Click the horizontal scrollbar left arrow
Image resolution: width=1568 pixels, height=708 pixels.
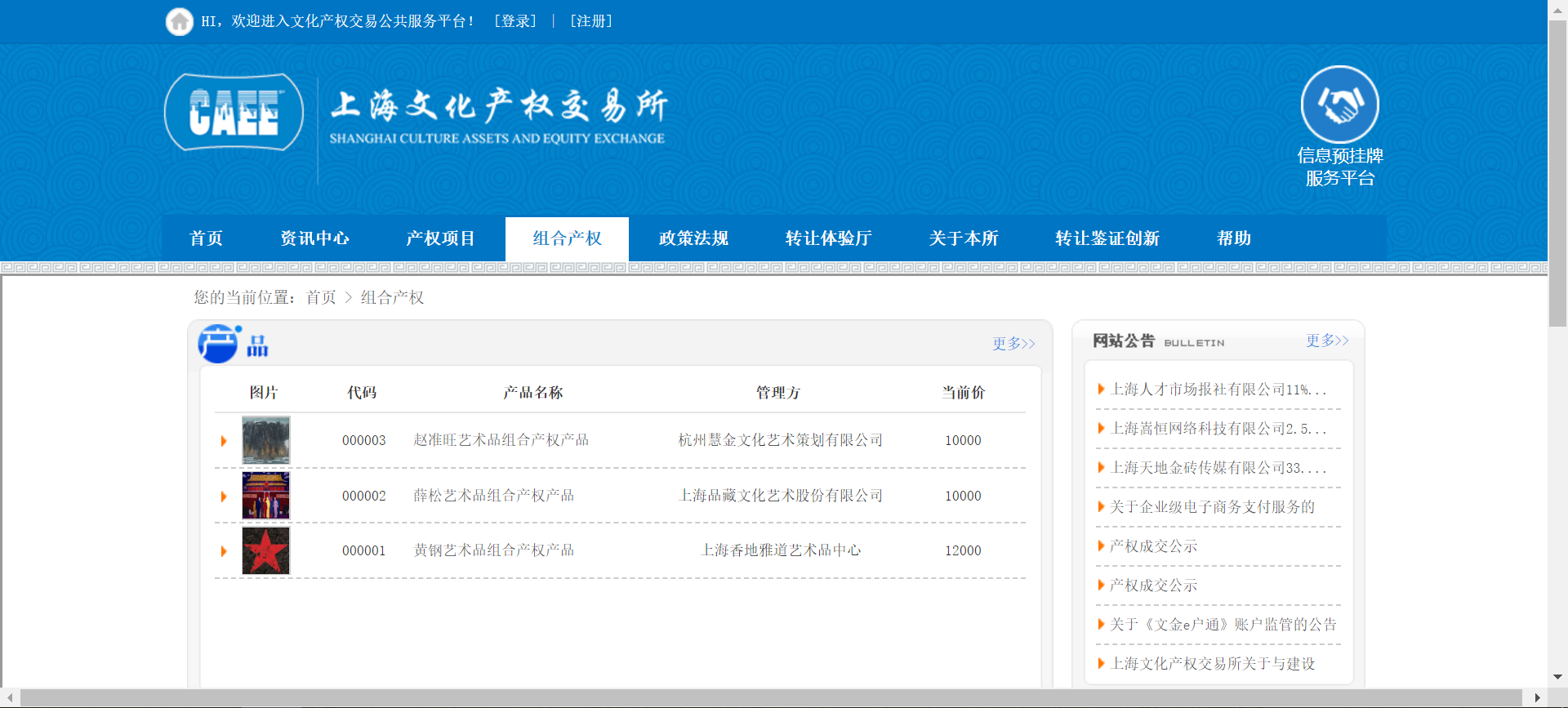[10, 698]
